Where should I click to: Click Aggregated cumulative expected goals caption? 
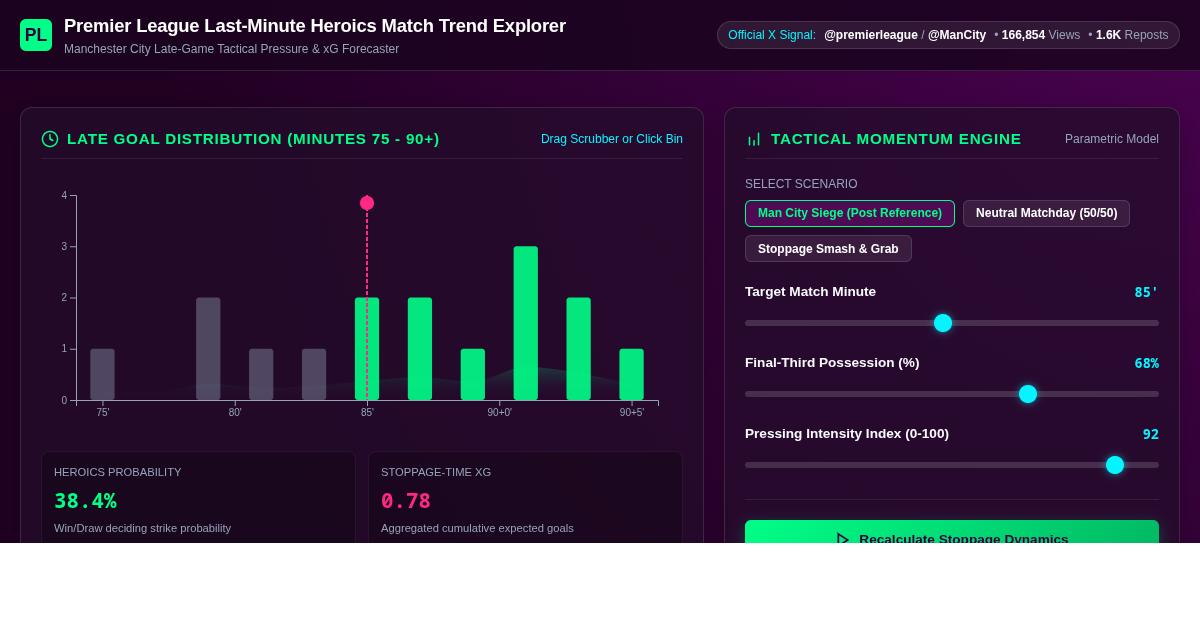pyautogui.click(x=477, y=528)
